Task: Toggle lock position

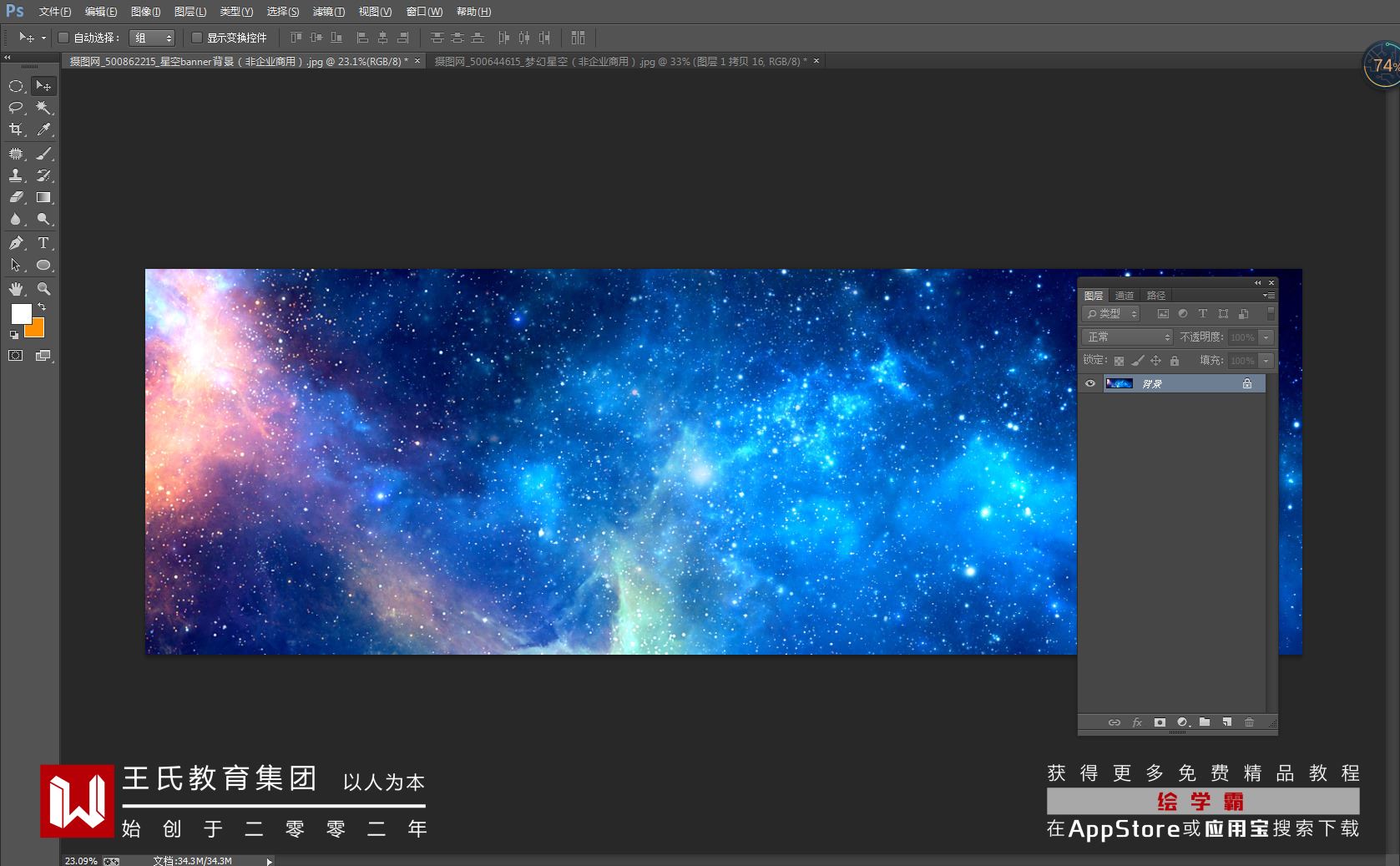Action: [x=1156, y=361]
